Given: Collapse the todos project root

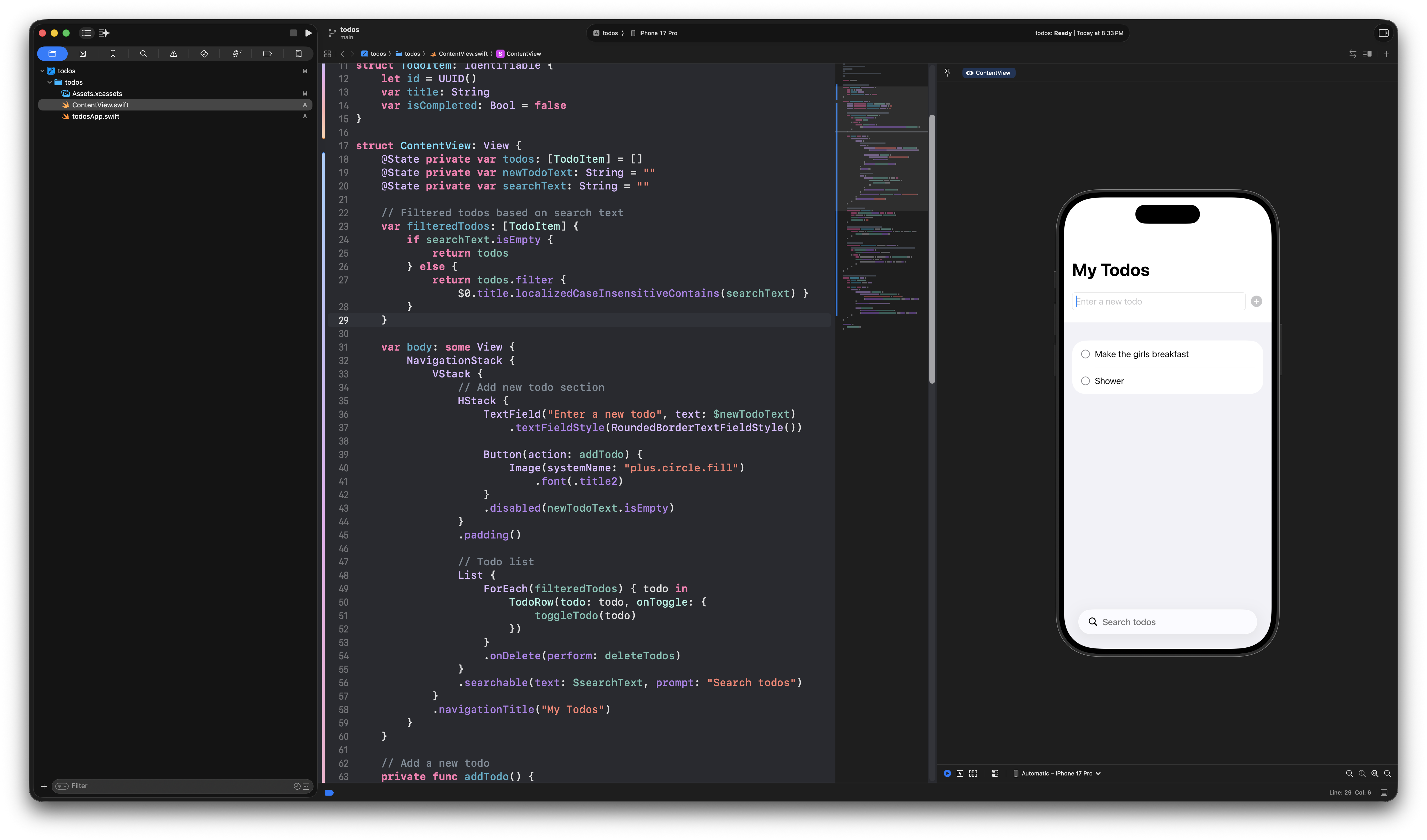Looking at the screenshot, I should point(42,71).
